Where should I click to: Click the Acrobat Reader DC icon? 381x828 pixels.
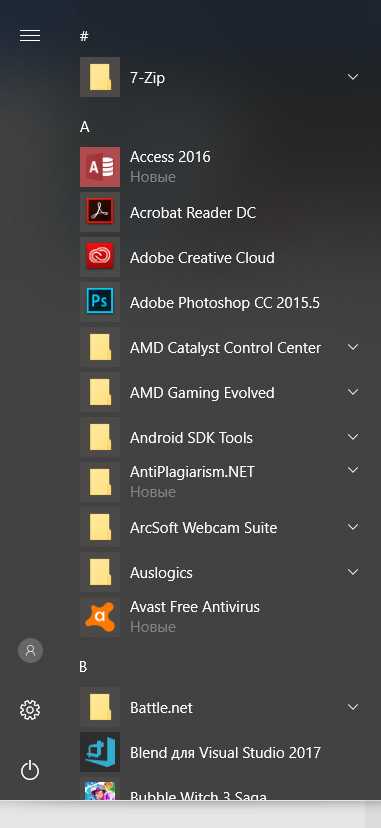[x=100, y=212]
